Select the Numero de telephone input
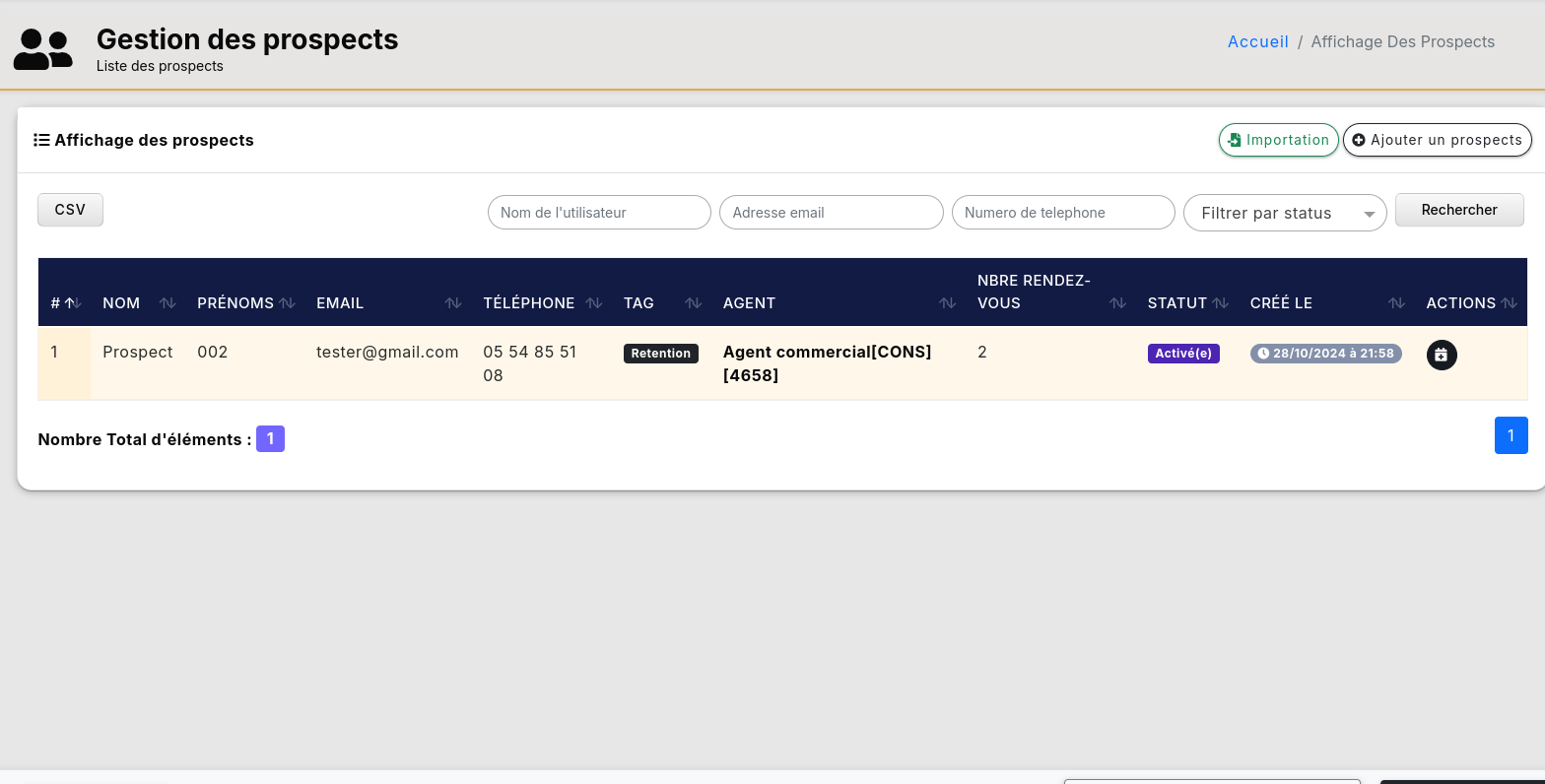This screenshot has width=1545, height=784. [1062, 213]
